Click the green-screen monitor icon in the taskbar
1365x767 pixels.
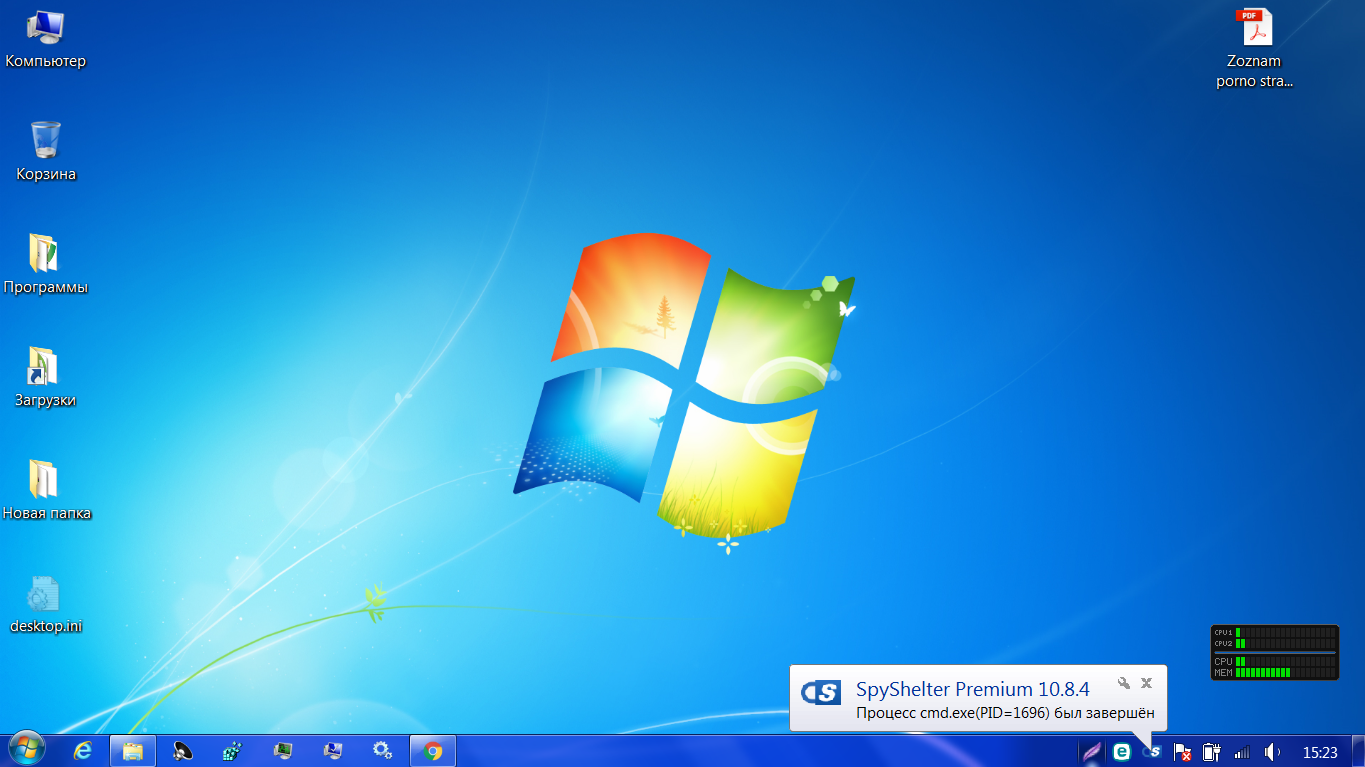(x=283, y=751)
